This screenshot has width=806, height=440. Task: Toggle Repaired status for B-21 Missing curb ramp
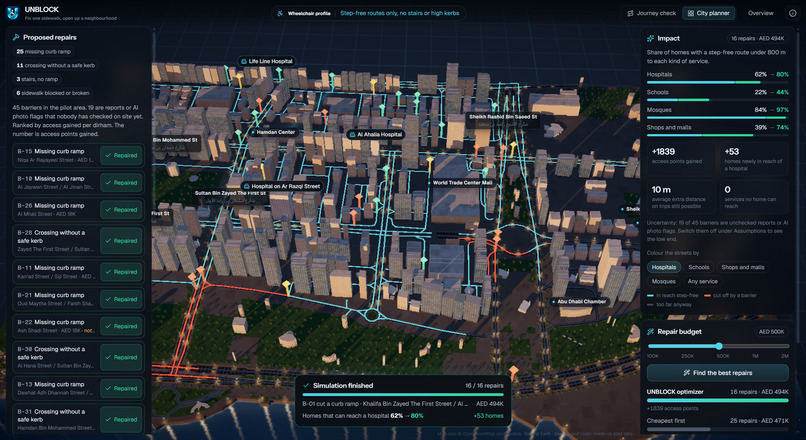[x=121, y=299]
